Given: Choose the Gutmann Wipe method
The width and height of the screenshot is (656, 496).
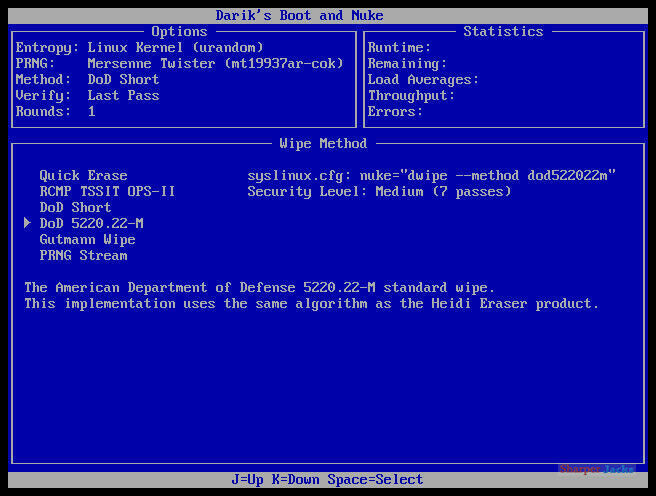Looking at the screenshot, I should (x=87, y=240).
